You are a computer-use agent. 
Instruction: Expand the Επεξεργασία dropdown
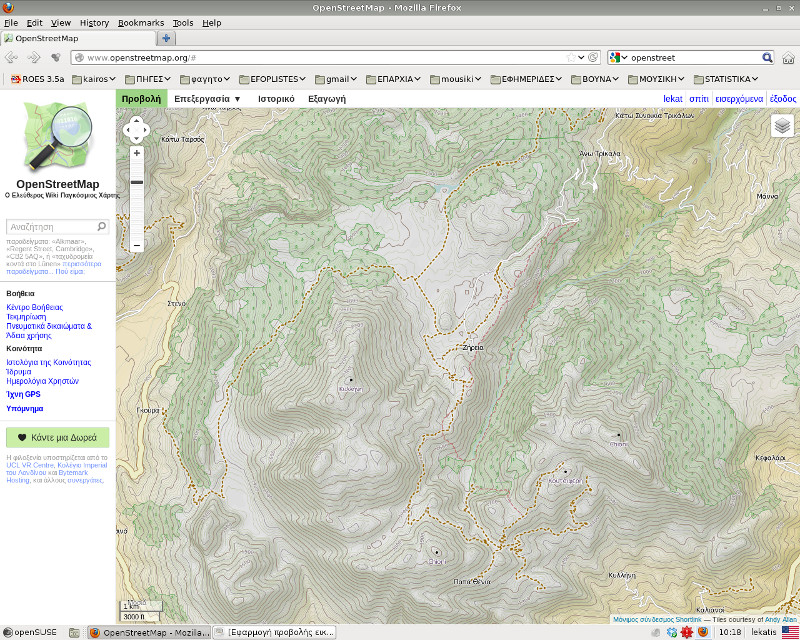(x=207, y=99)
